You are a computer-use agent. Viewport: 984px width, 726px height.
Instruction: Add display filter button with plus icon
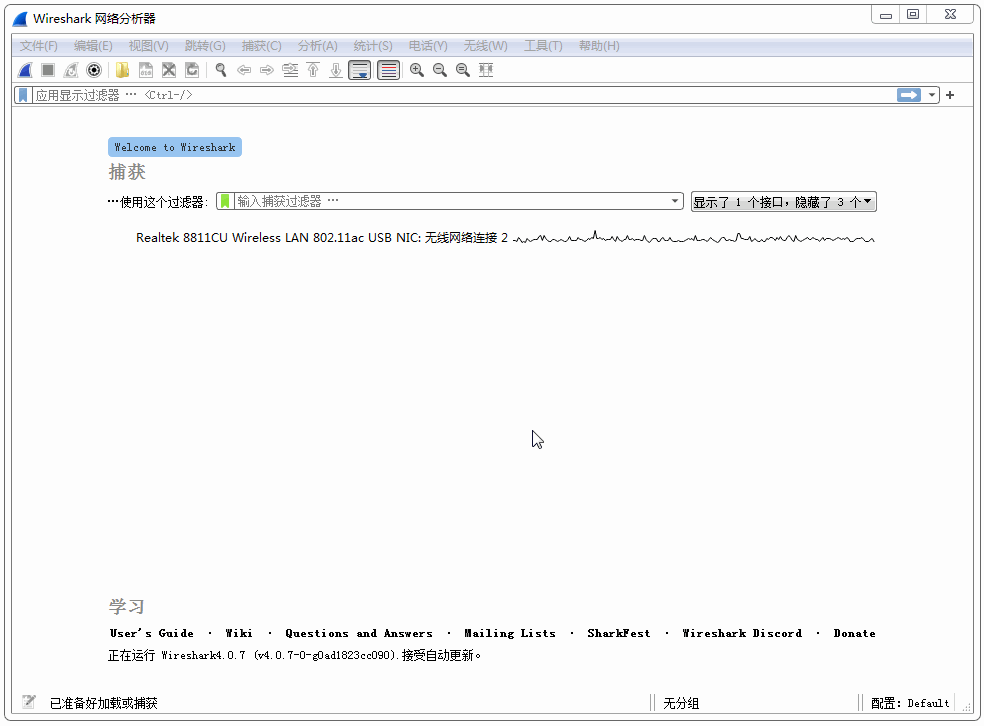click(x=950, y=95)
